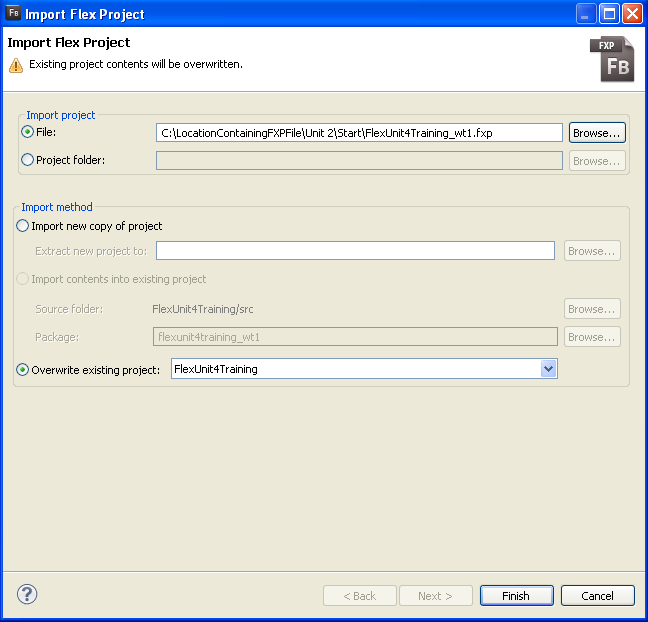Screen dimensions: 648x622
Task: Open the existing project dropdown arrow
Action: pyautogui.click(x=547, y=369)
